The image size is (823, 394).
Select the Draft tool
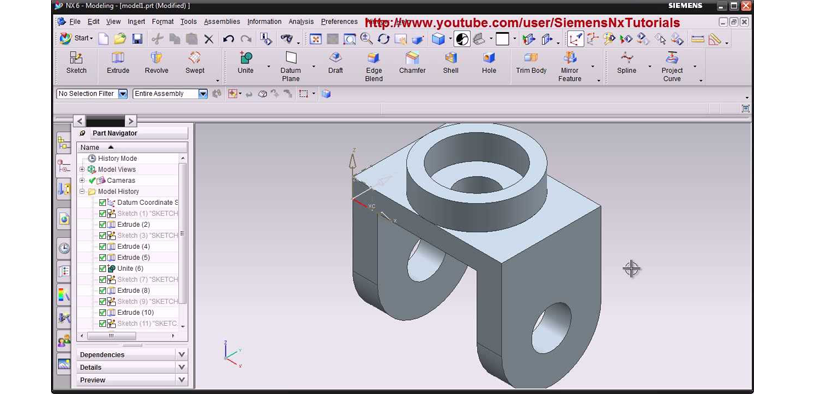335,63
